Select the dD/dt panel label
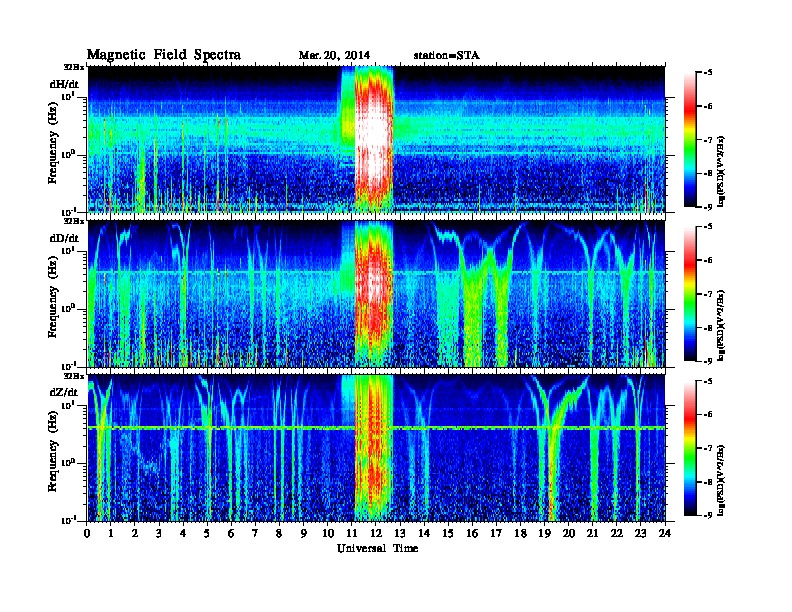This screenshot has width=792, height=612. click(64, 238)
